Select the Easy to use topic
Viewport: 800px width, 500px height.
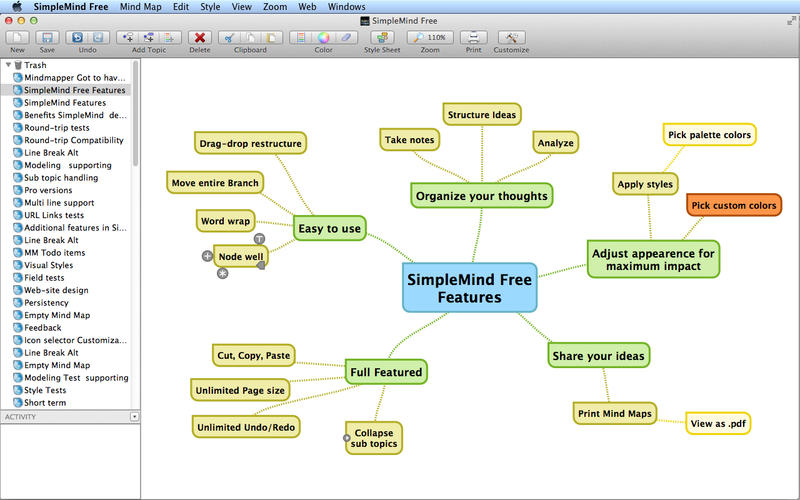(x=330, y=228)
